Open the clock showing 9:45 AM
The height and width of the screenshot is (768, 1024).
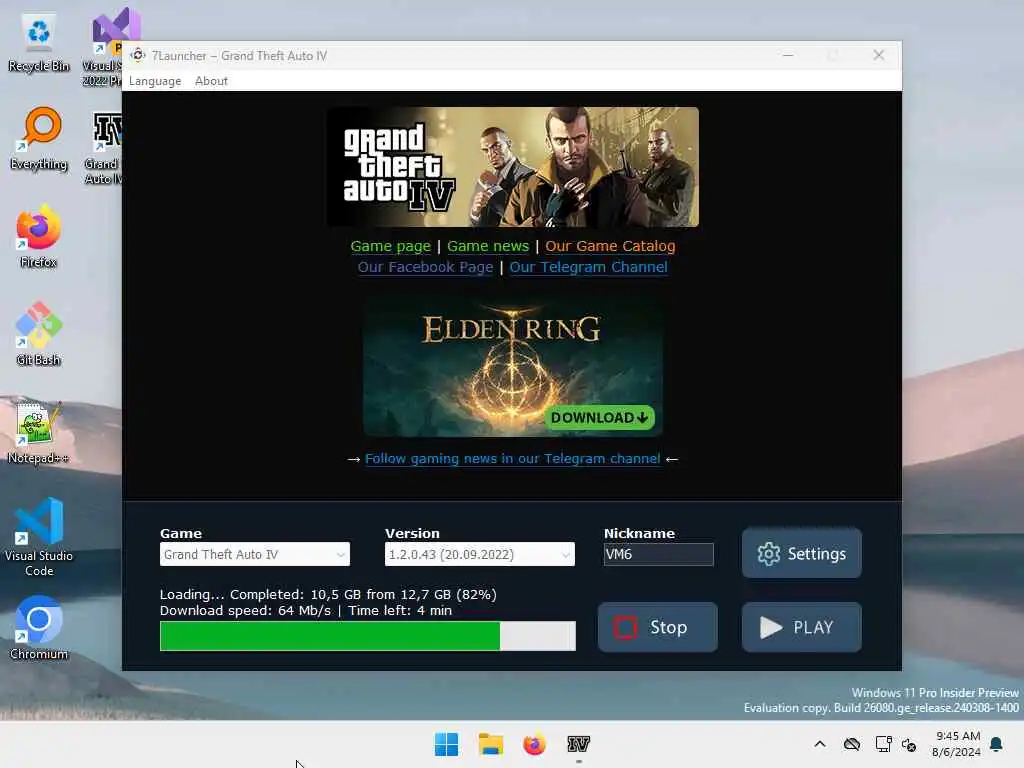click(x=957, y=744)
